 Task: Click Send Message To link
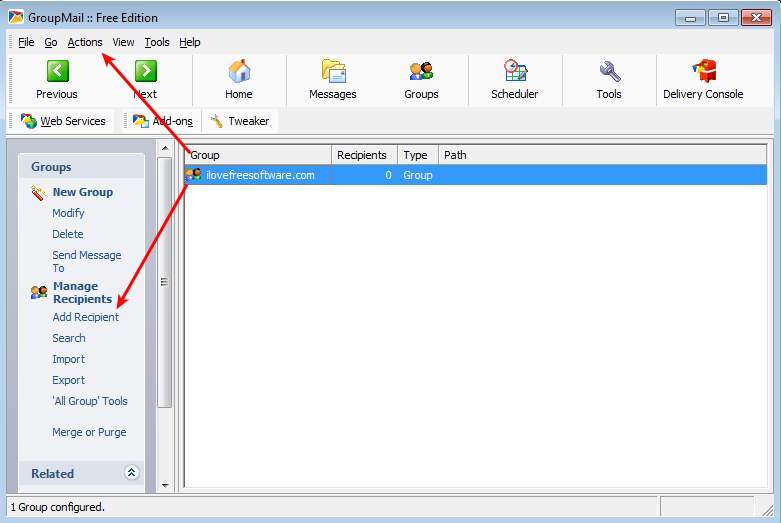click(87, 262)
